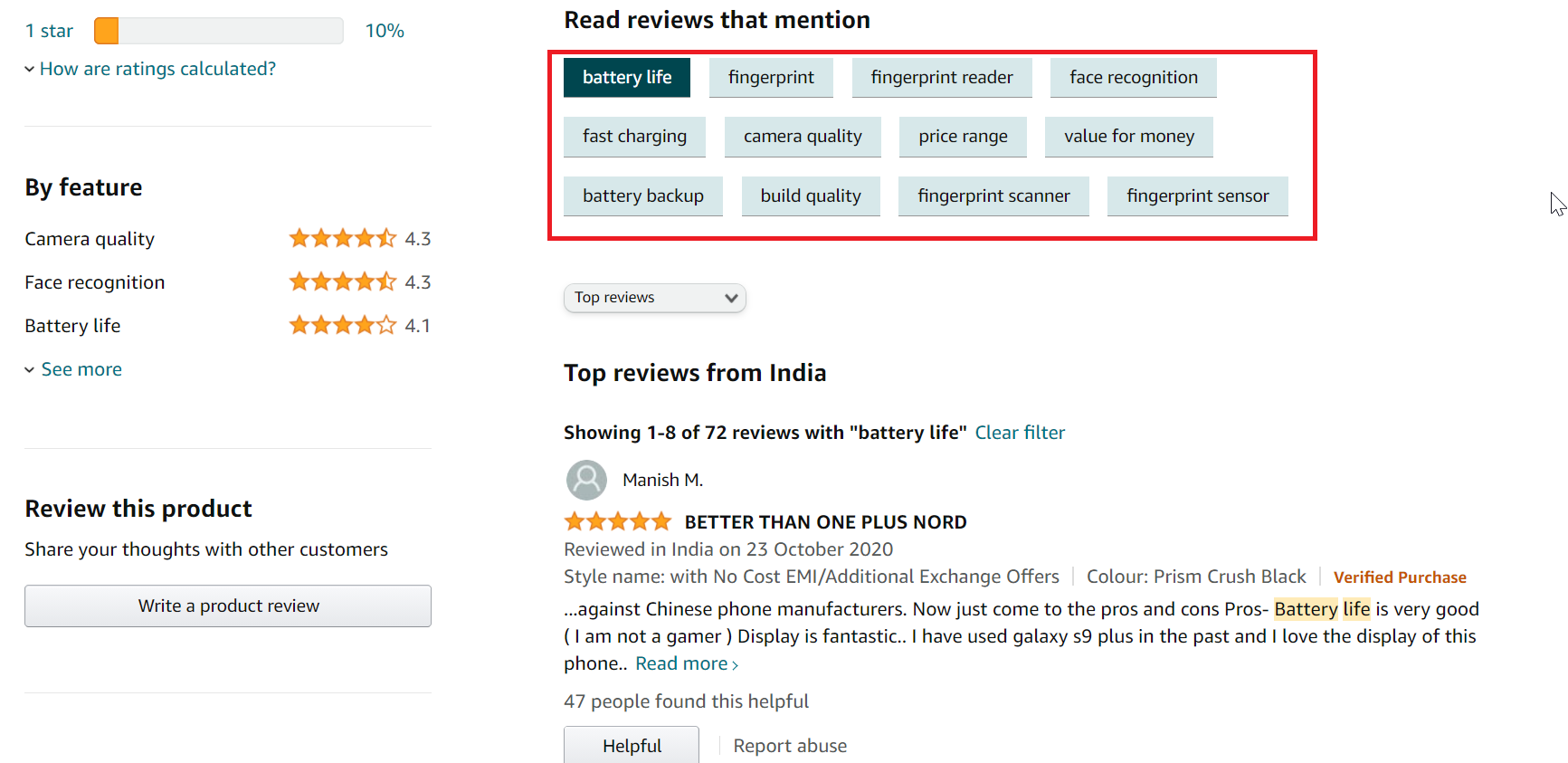Filter reviews by 'value for money'
This screenshot has height=763, width=1568.
coord(1128,137)
